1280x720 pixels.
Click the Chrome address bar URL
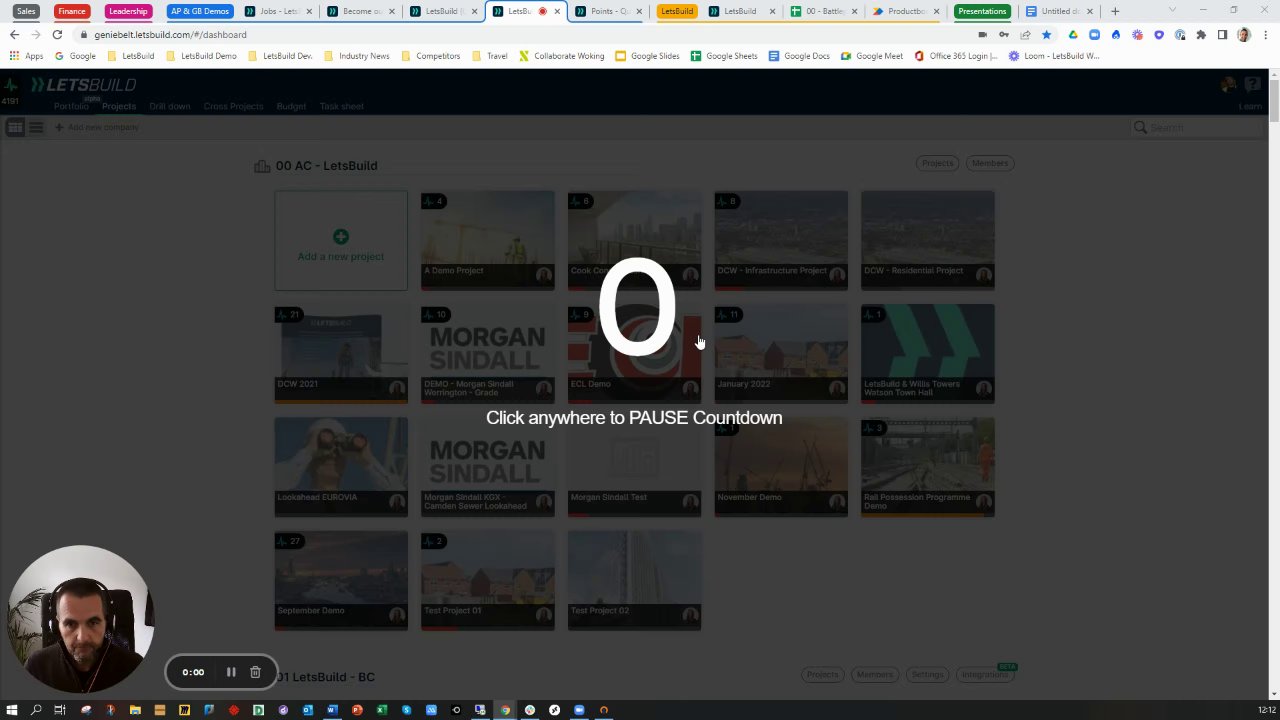tap(170, 34)
